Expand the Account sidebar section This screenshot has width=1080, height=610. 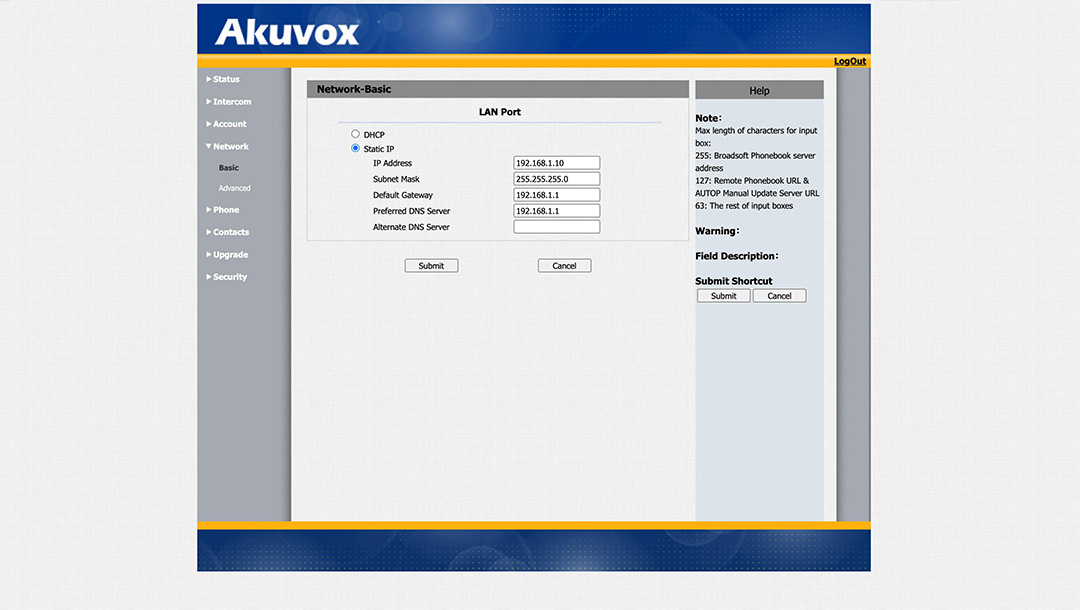click(229, 124)
